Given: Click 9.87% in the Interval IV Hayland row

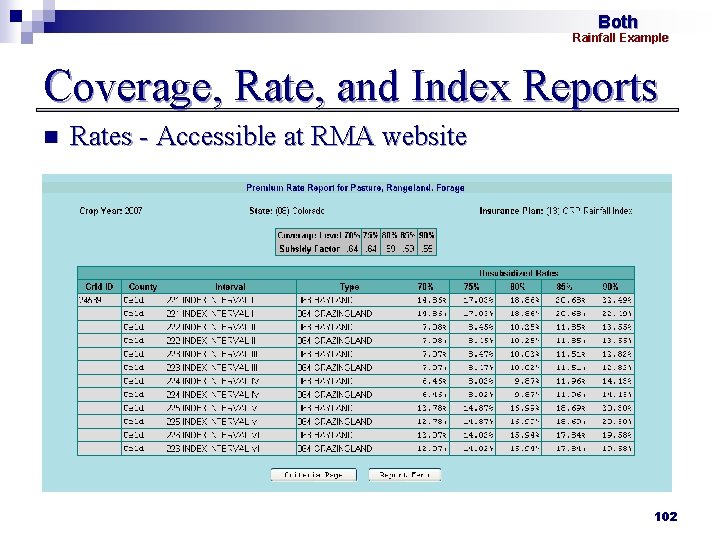Looking at the screenshot, I should pyautogui.click(x=527, y=381).
